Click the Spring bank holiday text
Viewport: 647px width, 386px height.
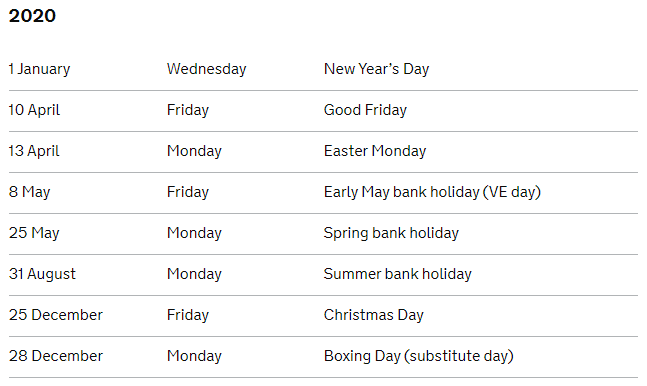click(391, 233)
